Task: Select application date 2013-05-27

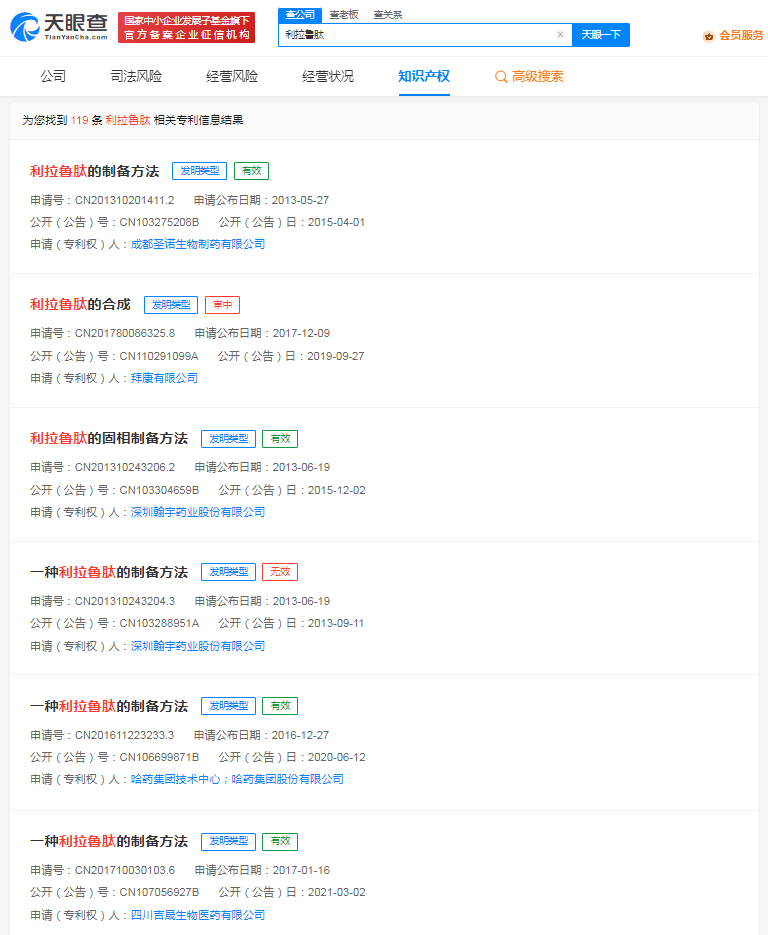Action: [301, 200]
